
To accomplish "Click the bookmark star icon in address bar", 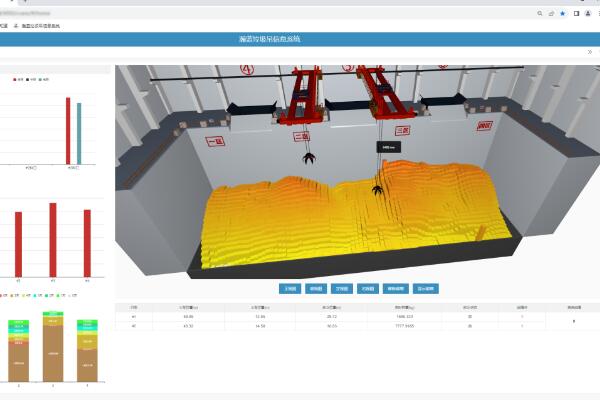I will (x=563, y=14).
